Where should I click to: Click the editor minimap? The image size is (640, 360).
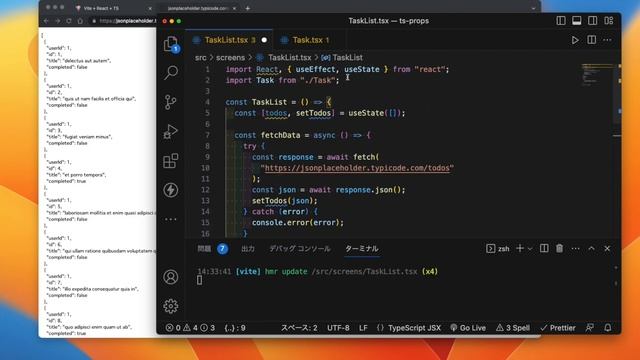[597, 74]
